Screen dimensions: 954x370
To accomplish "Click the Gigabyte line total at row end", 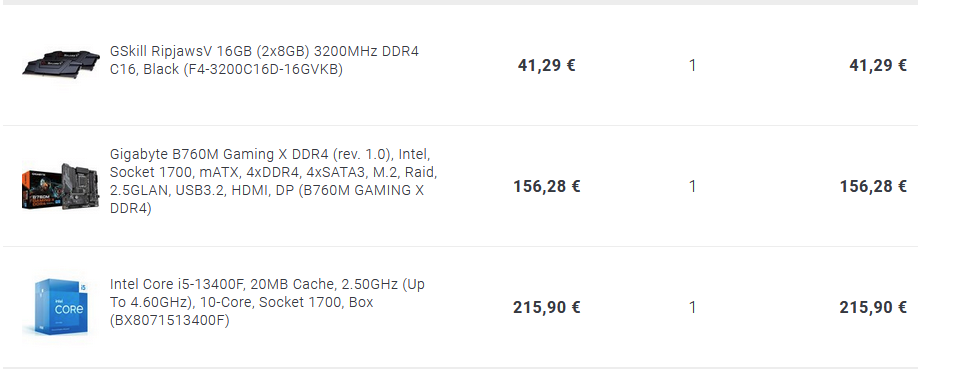I will click(873, 186).
